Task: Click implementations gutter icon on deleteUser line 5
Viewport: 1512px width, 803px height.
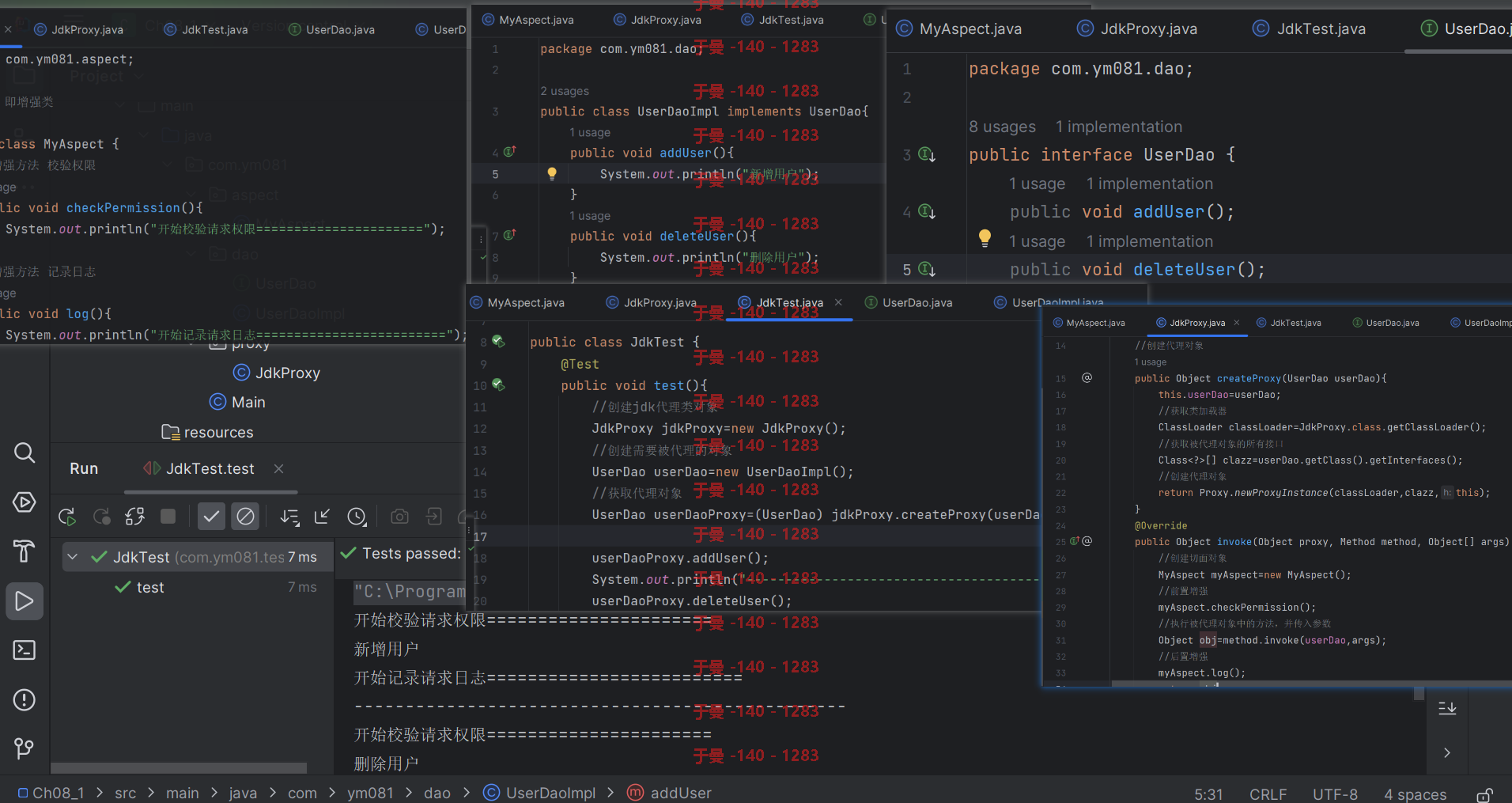Action: click(927, 269)
